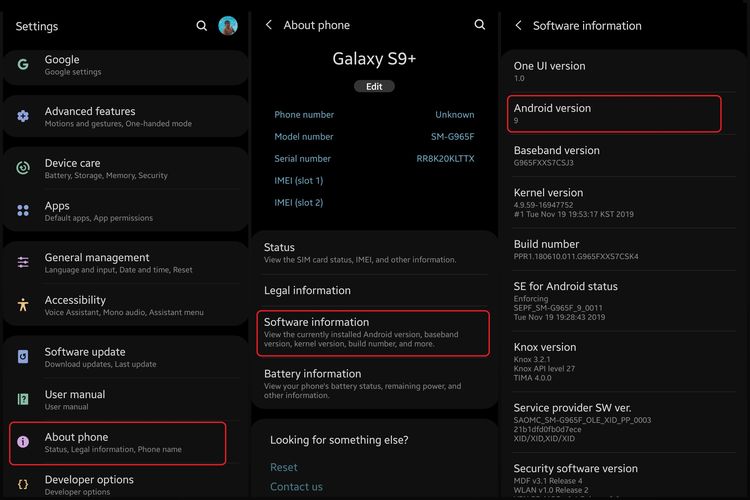The height and width of the screenshot is (500, 750).
Task: Tap the User manual icon
Action: click(23, 399)
